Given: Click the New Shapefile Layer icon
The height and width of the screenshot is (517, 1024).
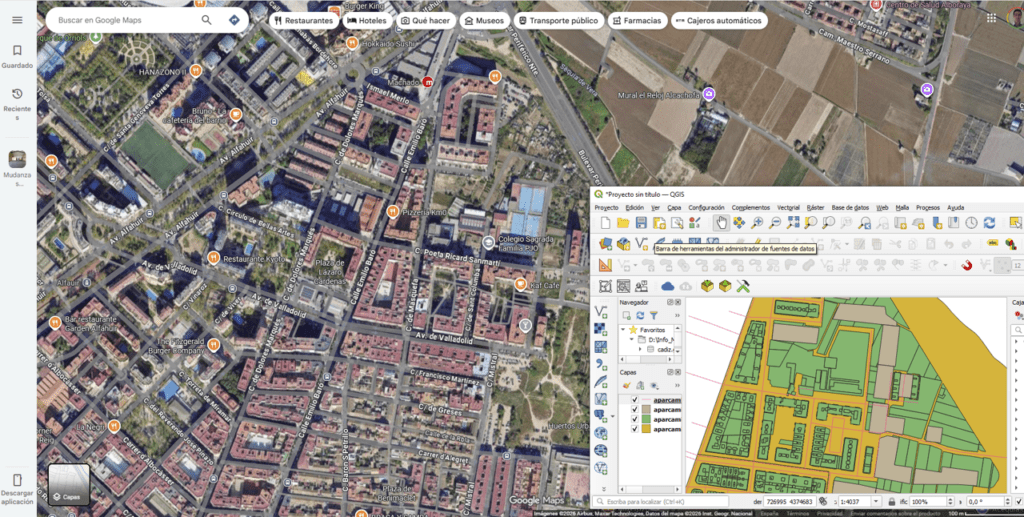Looking at the screenshot, I should 641,244.
